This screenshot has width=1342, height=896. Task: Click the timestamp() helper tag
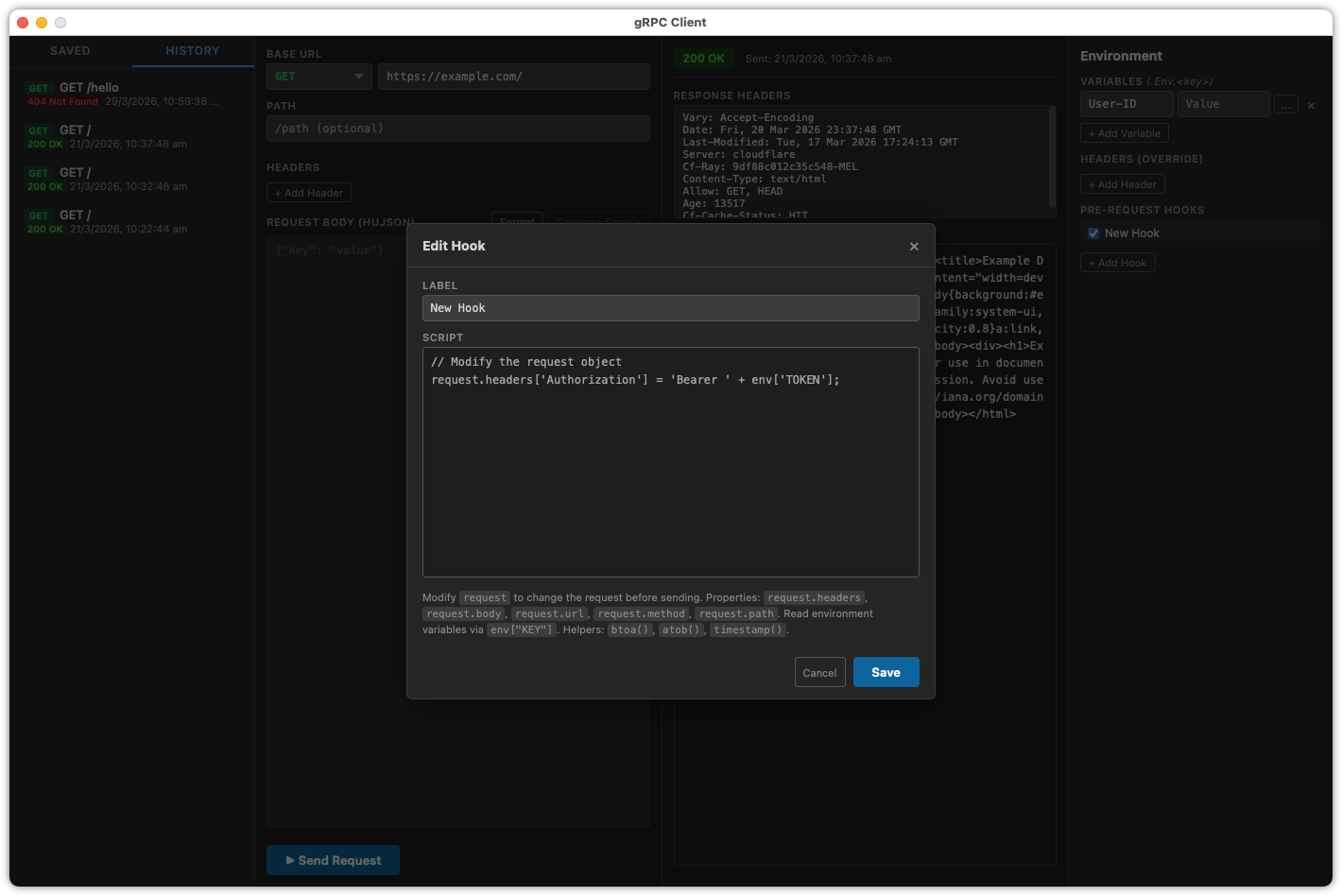(748, 629)
